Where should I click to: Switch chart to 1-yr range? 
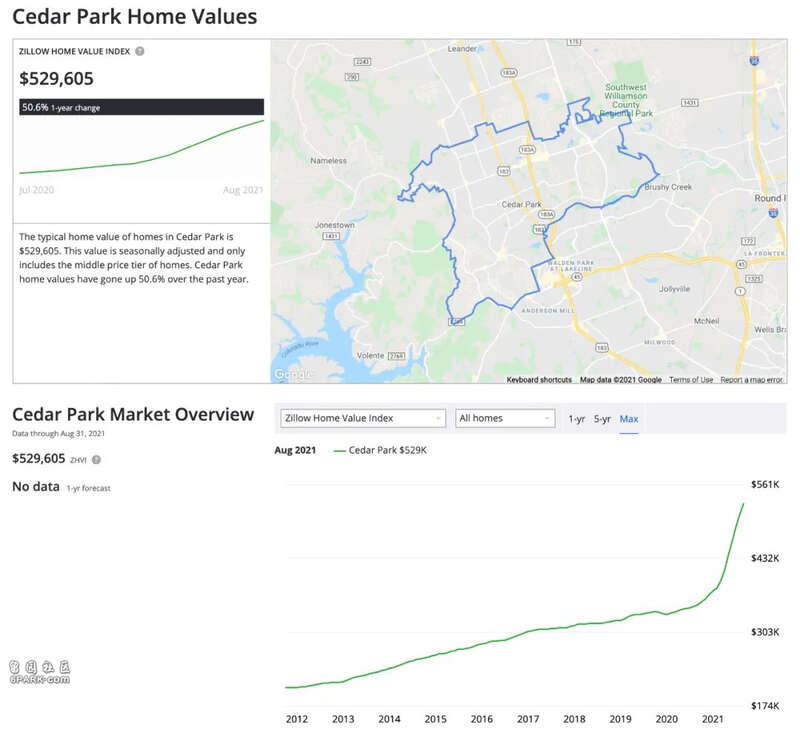pyautogui.click(x=577, y=419)
